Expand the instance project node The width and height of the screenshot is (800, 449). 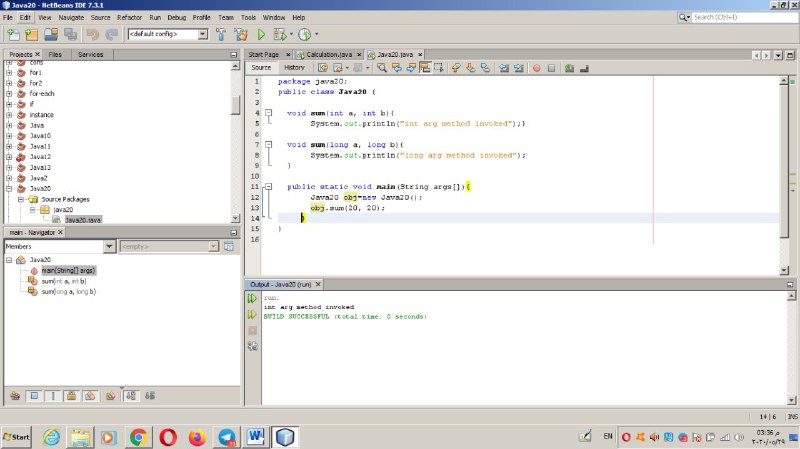(x=9, y=115)
